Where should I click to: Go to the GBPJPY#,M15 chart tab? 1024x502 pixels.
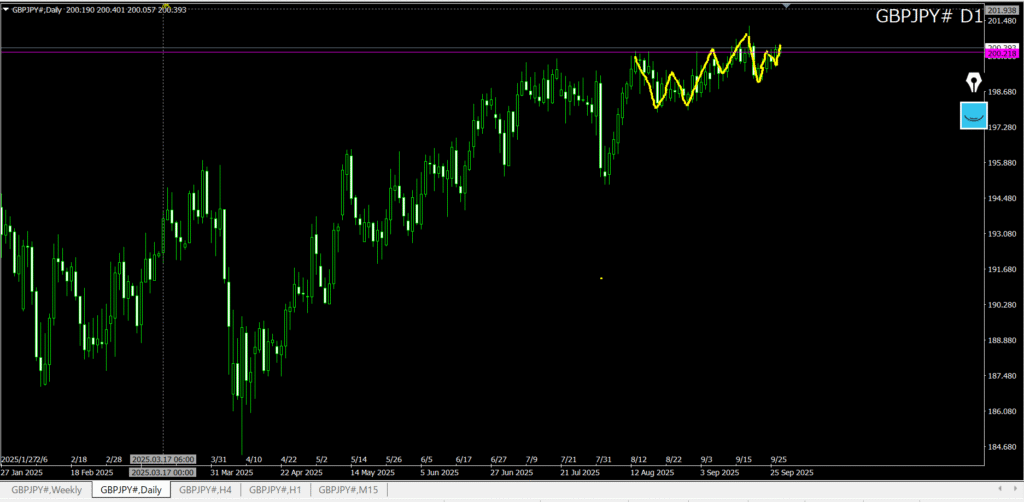coord(348,489)
